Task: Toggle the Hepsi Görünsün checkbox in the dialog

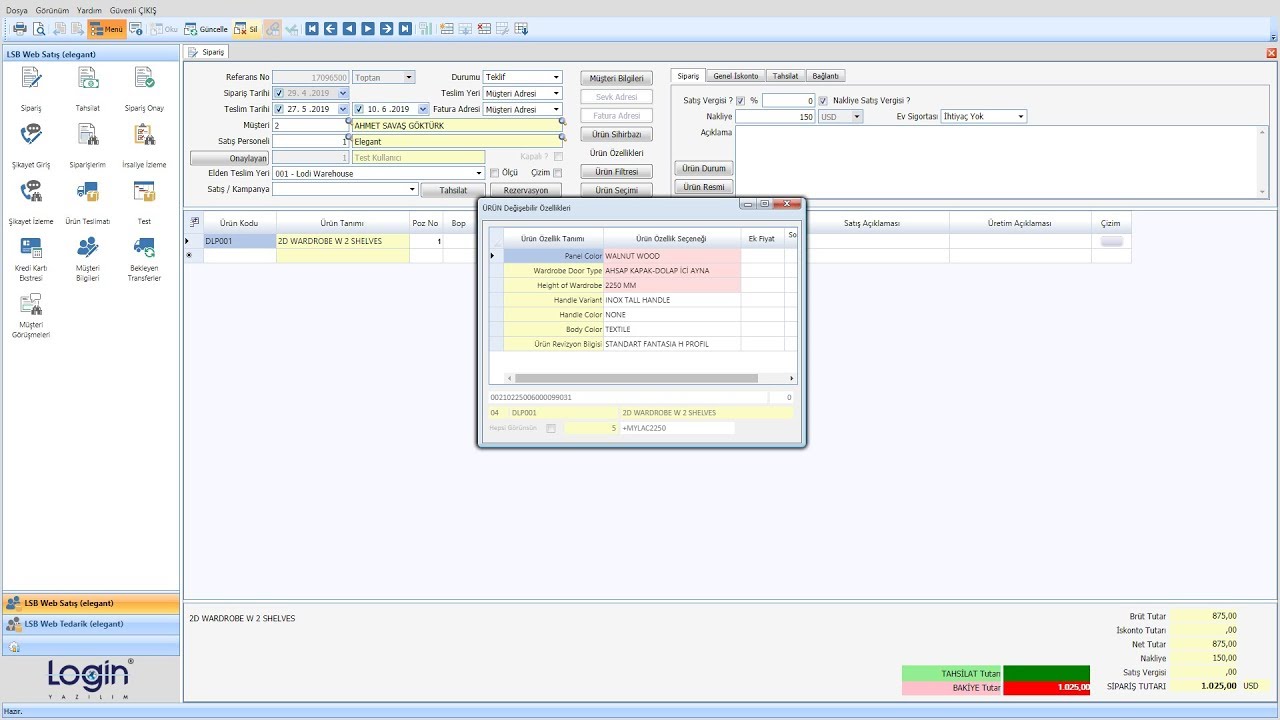Action: tap(551, 428)
